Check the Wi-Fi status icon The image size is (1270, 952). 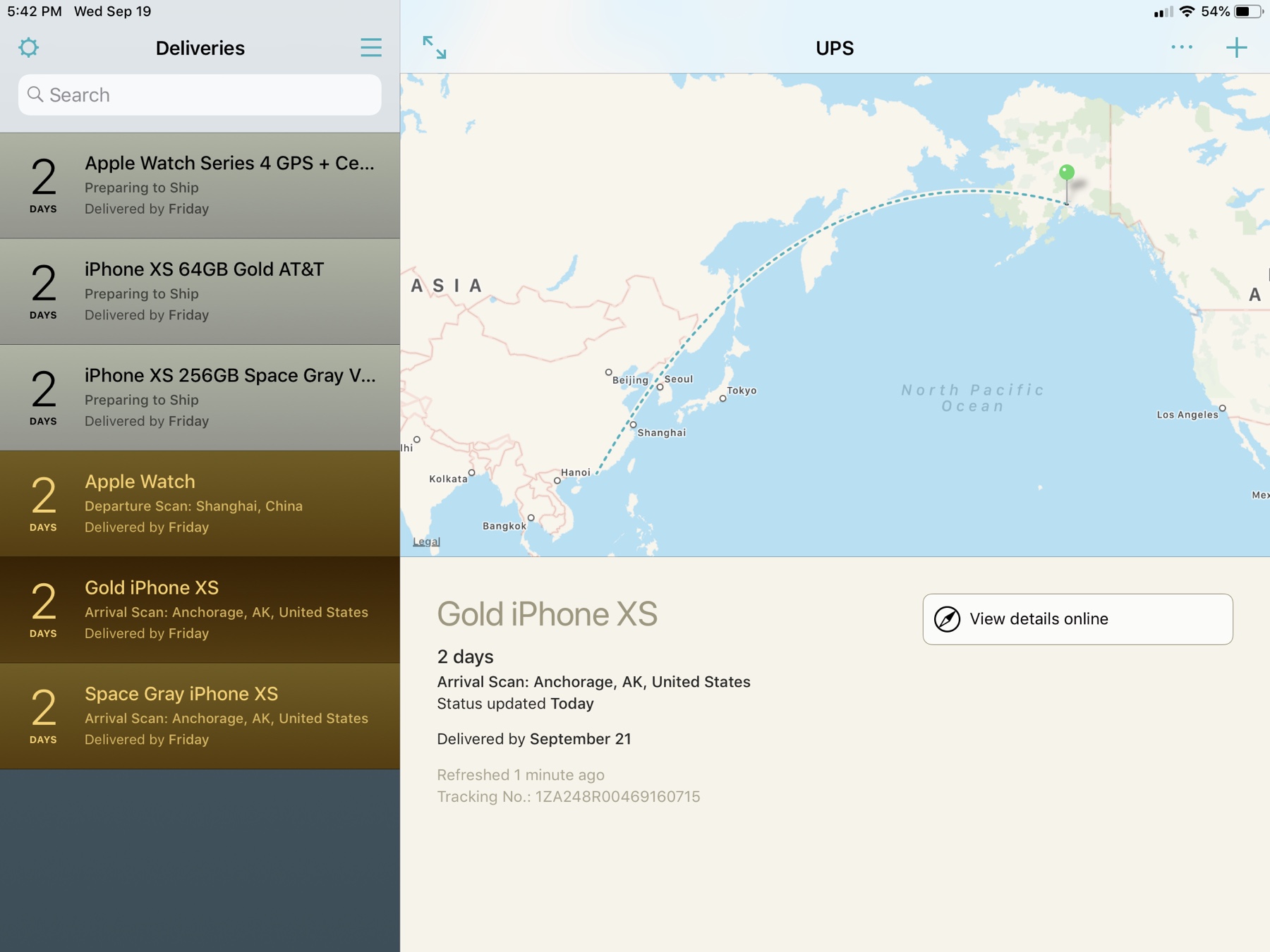1187,11
